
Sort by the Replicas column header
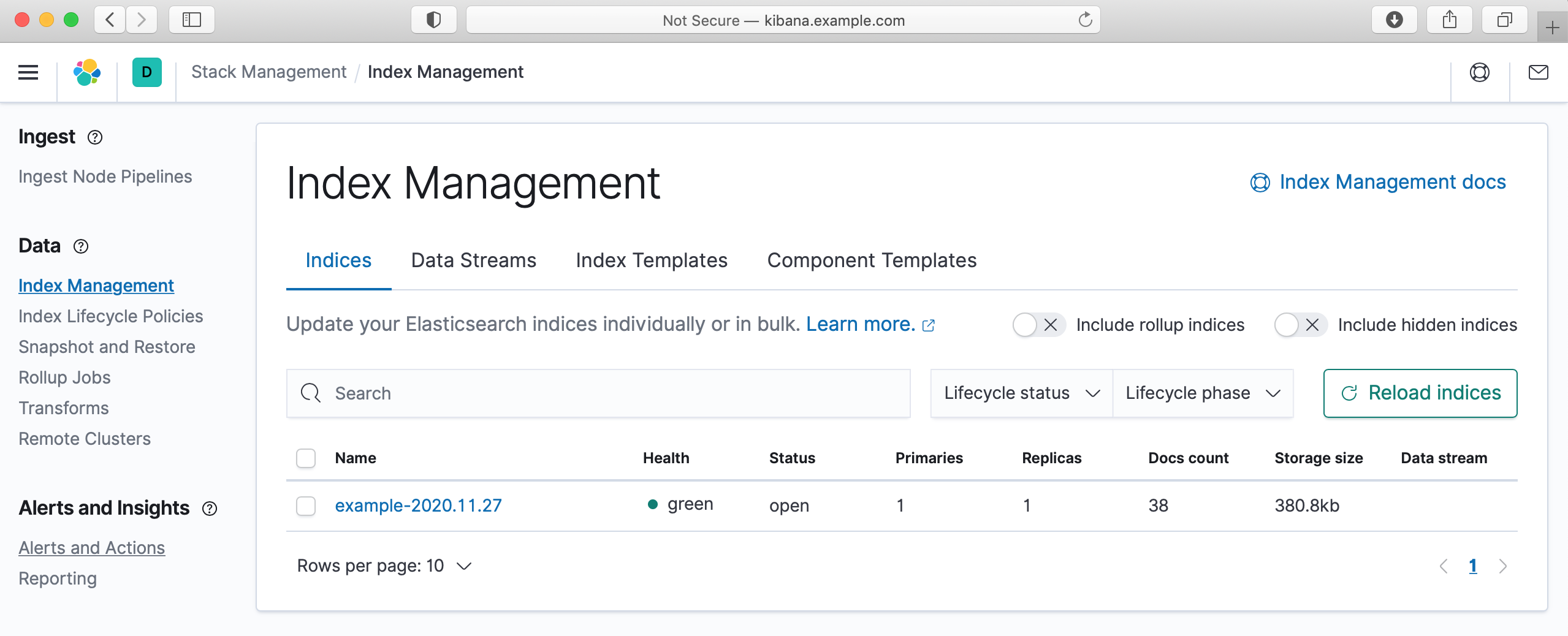coord(1051,458)
